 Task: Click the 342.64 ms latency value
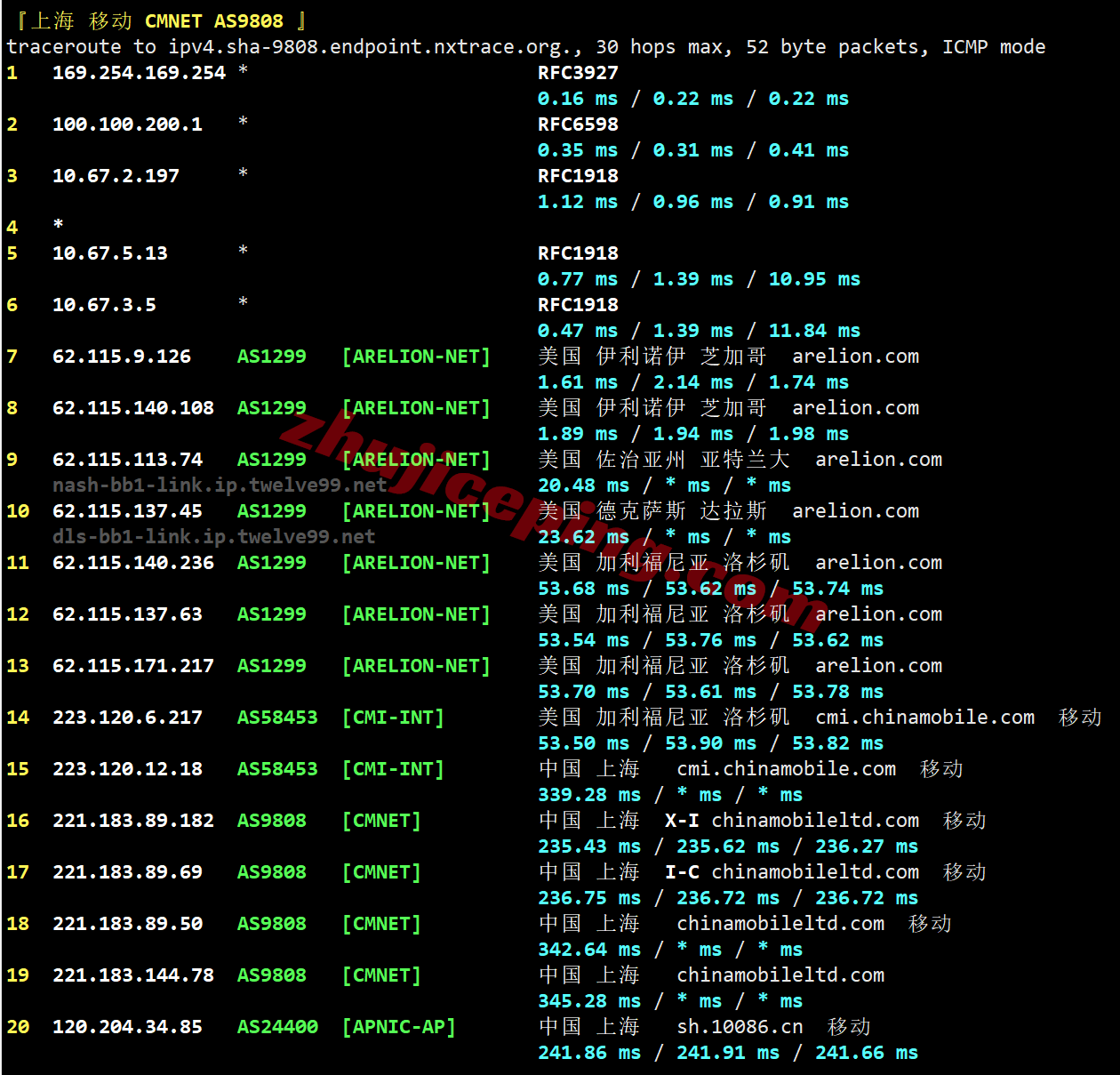pos(589,950)
